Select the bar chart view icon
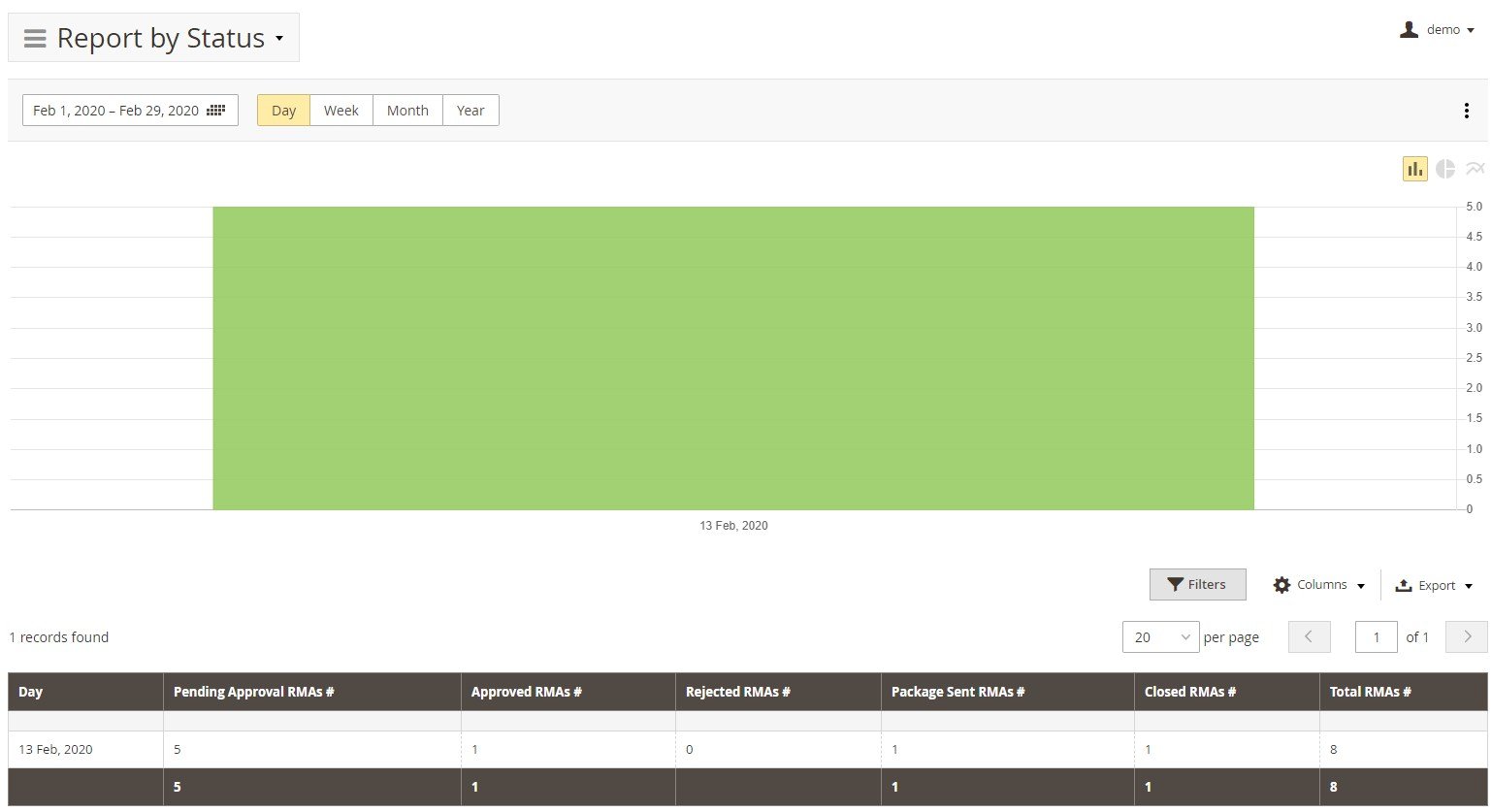Screen dimensions: 1492x812 [1415, 169]
